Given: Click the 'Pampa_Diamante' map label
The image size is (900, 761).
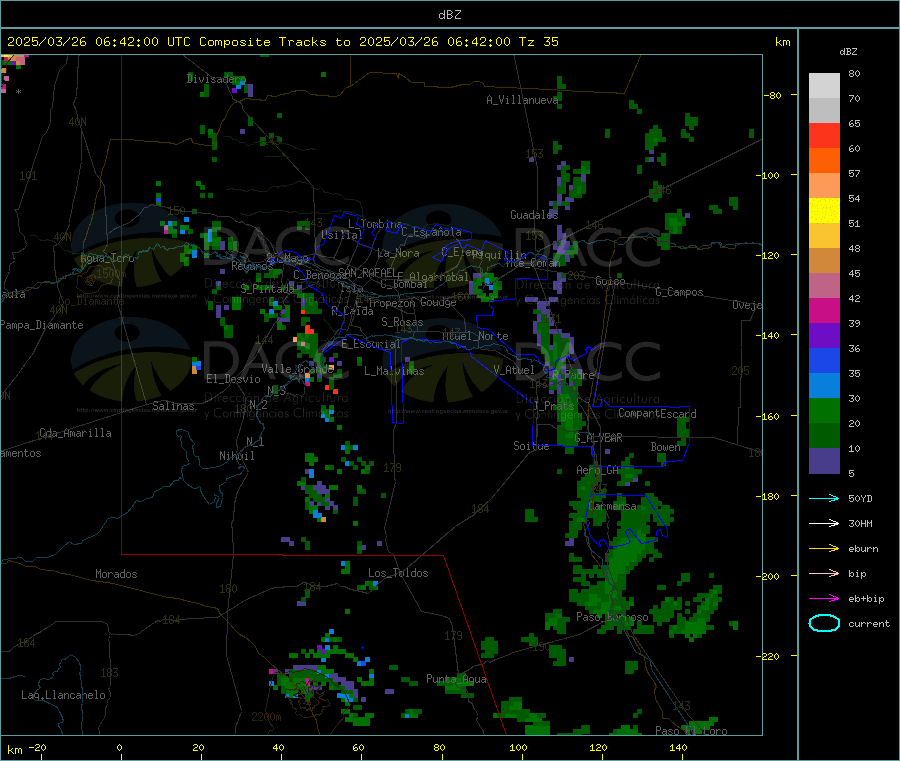Looking at the screenshot, I should (41, 325).
